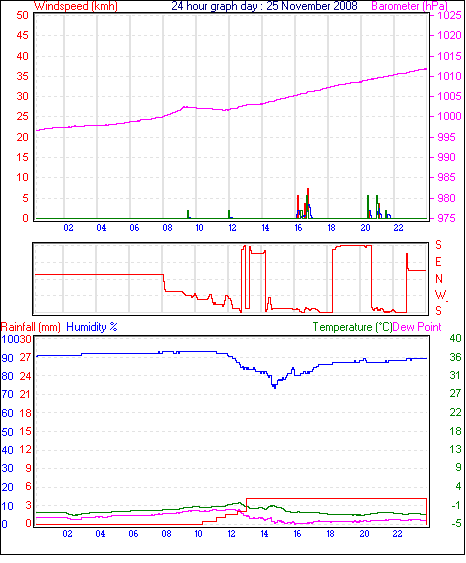Screen dimensions: 466x563
Task: Click the green 4 temperature scale value
Action: 458,486
